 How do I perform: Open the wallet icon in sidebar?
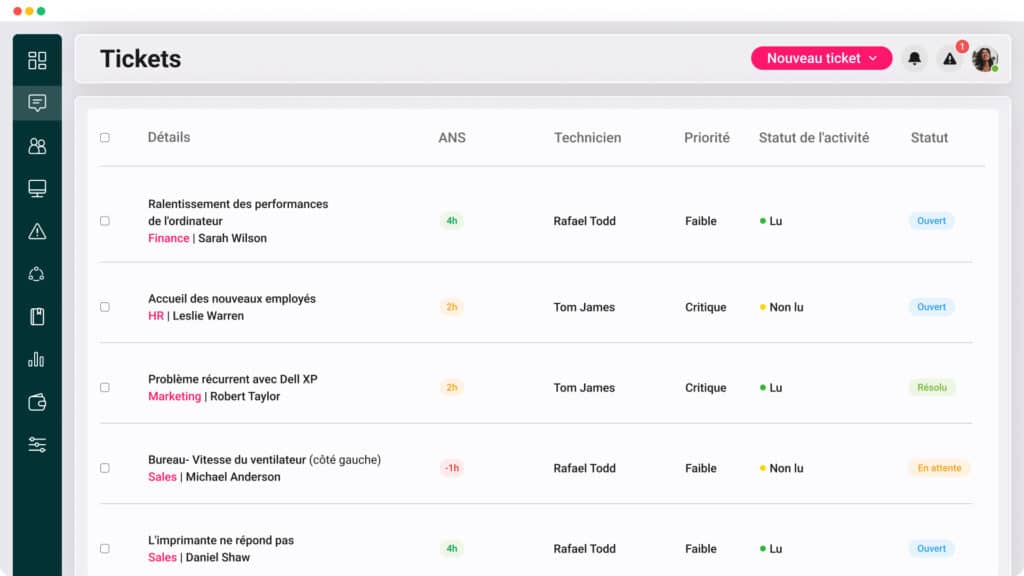[37, 402]
